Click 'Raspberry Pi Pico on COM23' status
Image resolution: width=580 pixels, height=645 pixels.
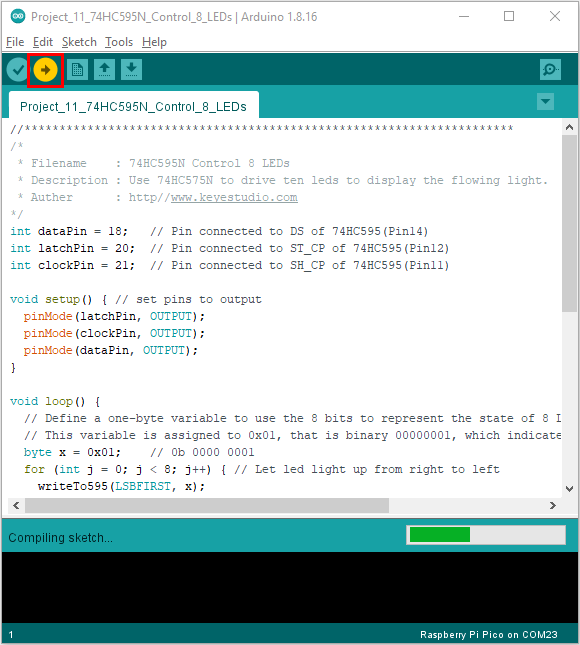pos(489,635)
